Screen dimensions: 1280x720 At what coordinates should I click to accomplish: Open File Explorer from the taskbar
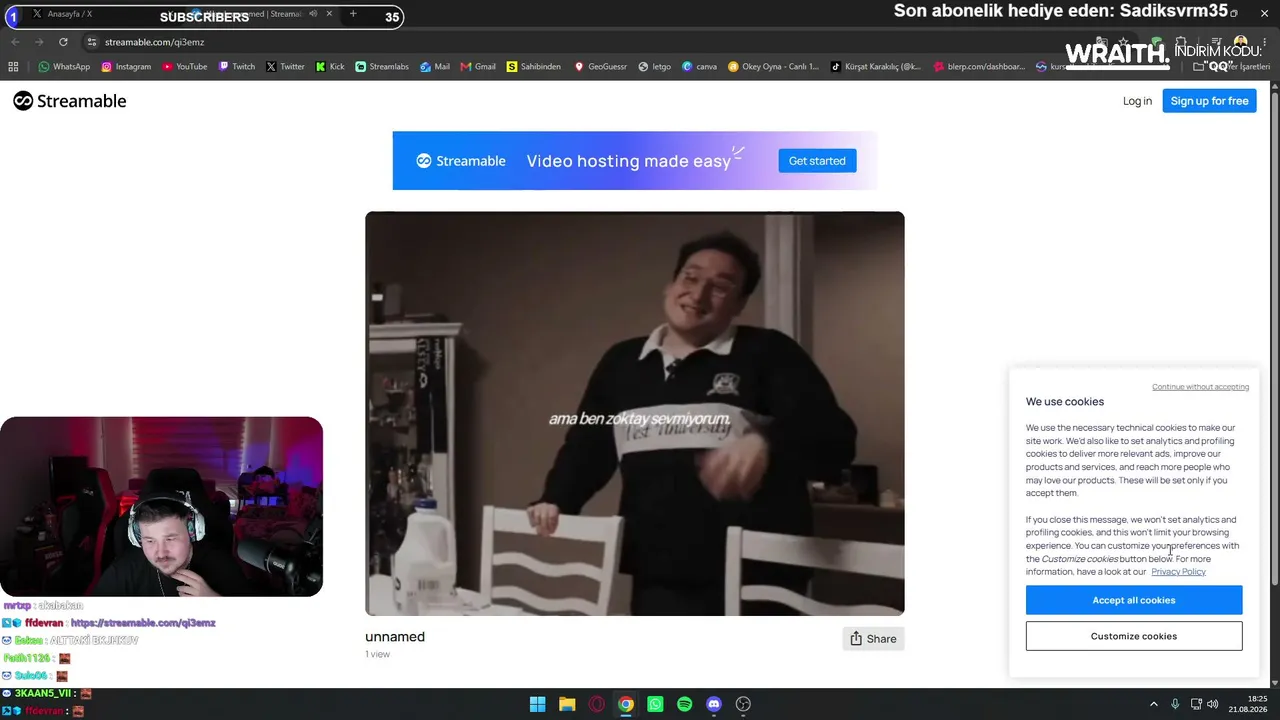pos(567,704)
